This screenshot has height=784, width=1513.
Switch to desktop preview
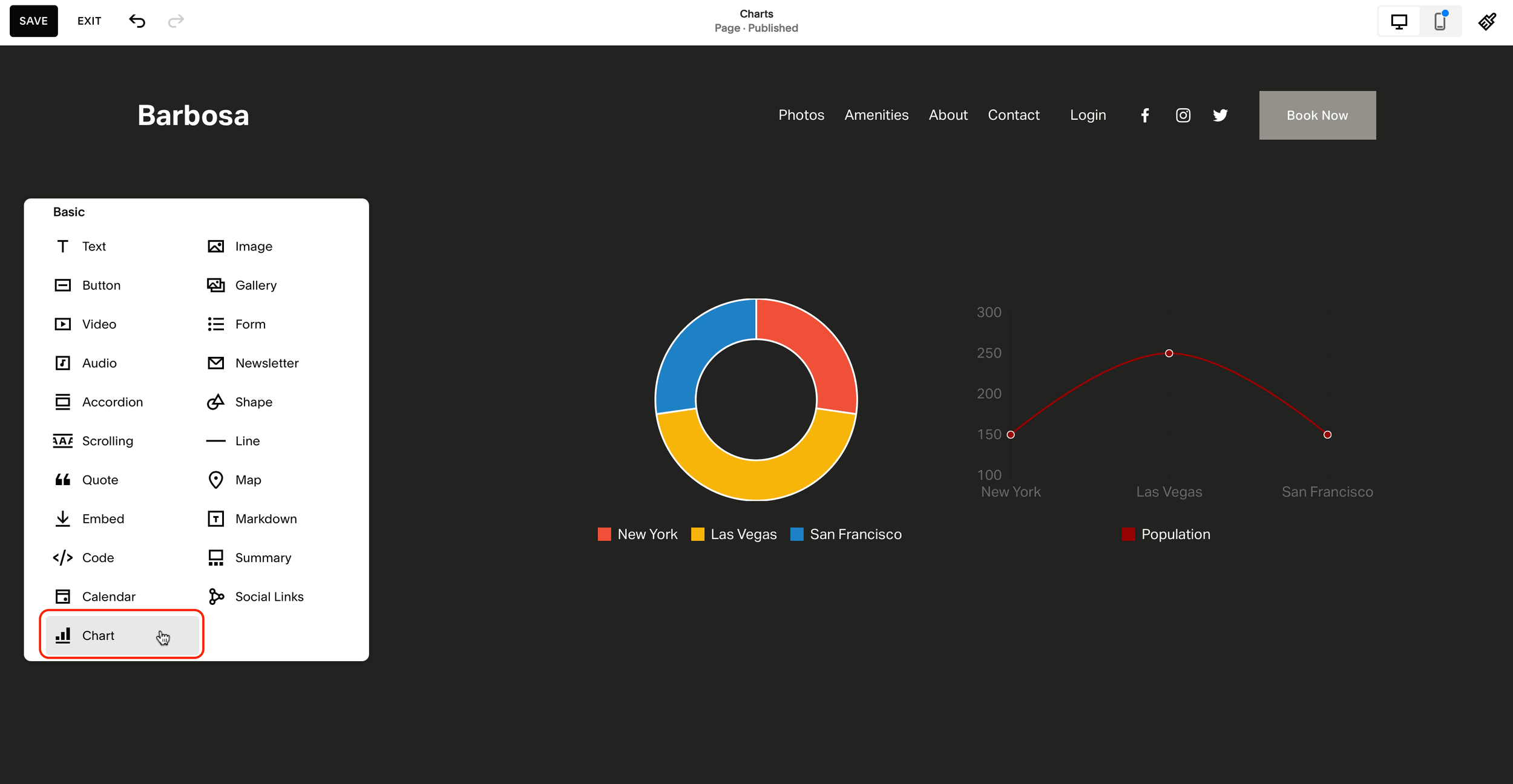(x=1399, y=21)
